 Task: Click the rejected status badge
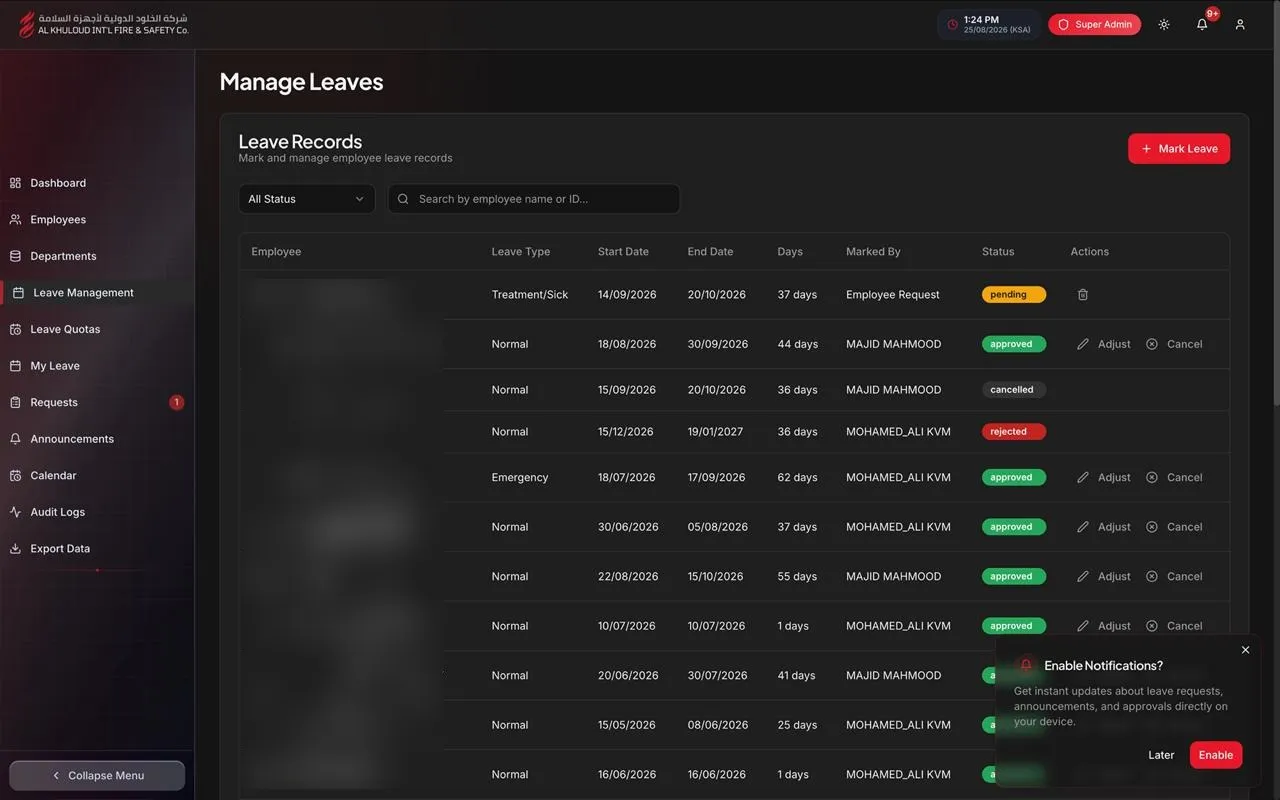[1013, 432]
